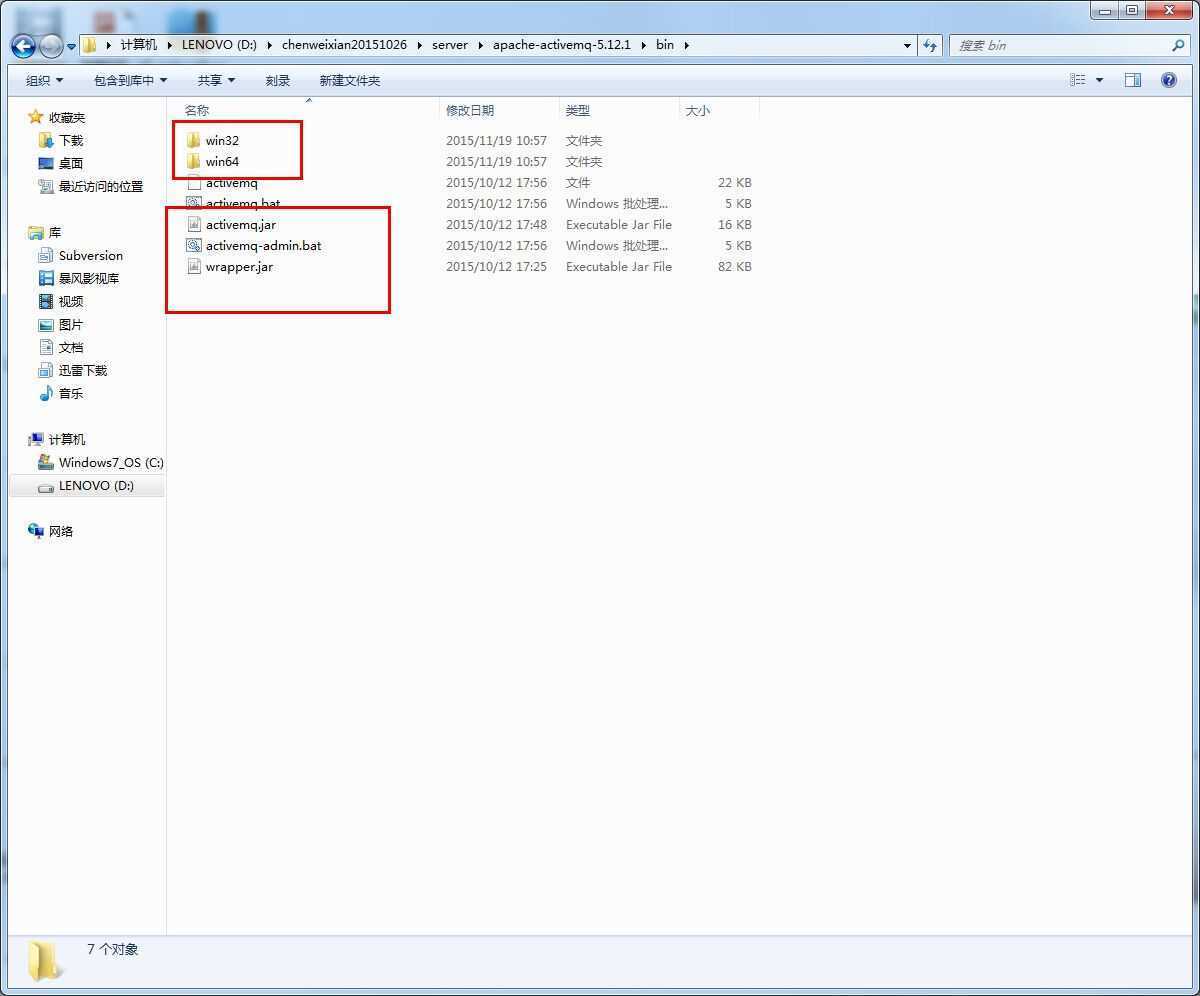Open 桌面 in favorites
The image size is (1200, 996).
click(70, 163)
